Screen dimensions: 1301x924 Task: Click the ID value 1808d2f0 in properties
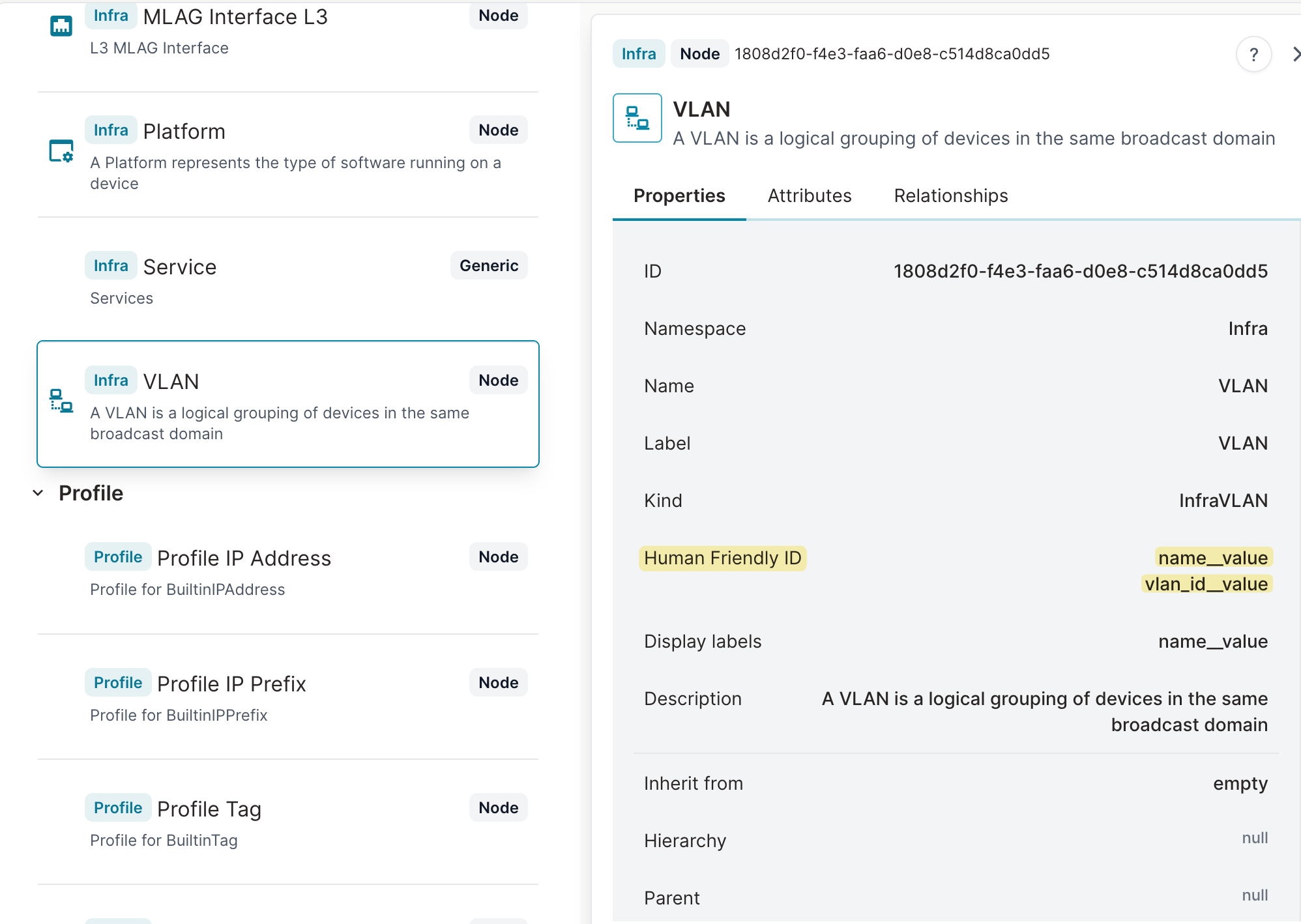click(1080, 271)
